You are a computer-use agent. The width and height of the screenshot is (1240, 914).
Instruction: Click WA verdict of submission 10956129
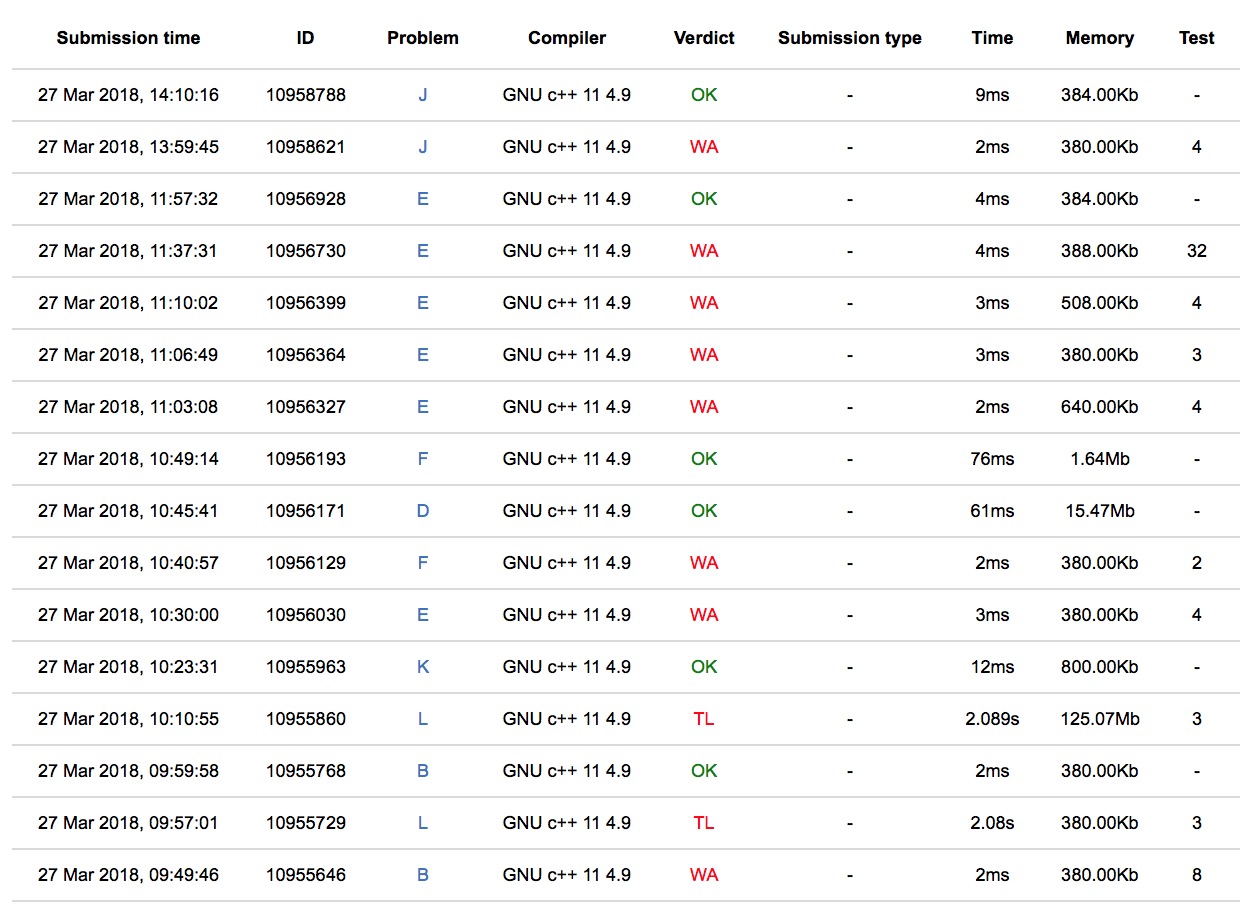pyautogui.click(x=704, y=563)
